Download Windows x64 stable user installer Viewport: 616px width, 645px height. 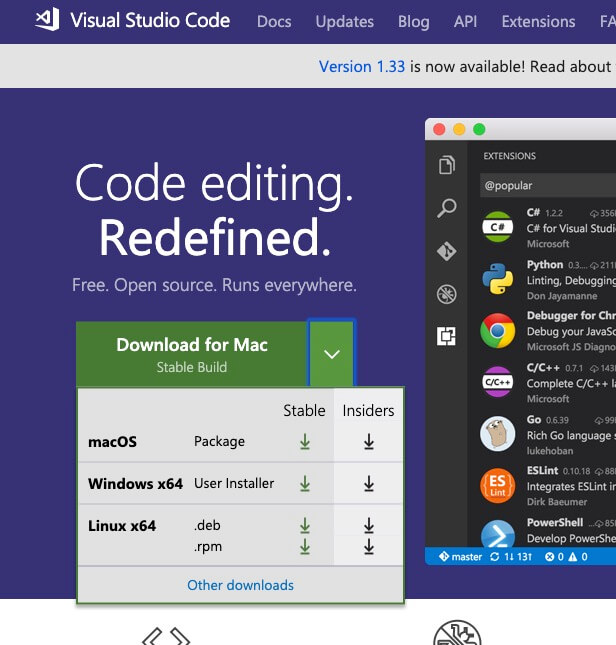click(x=305, y=484)
